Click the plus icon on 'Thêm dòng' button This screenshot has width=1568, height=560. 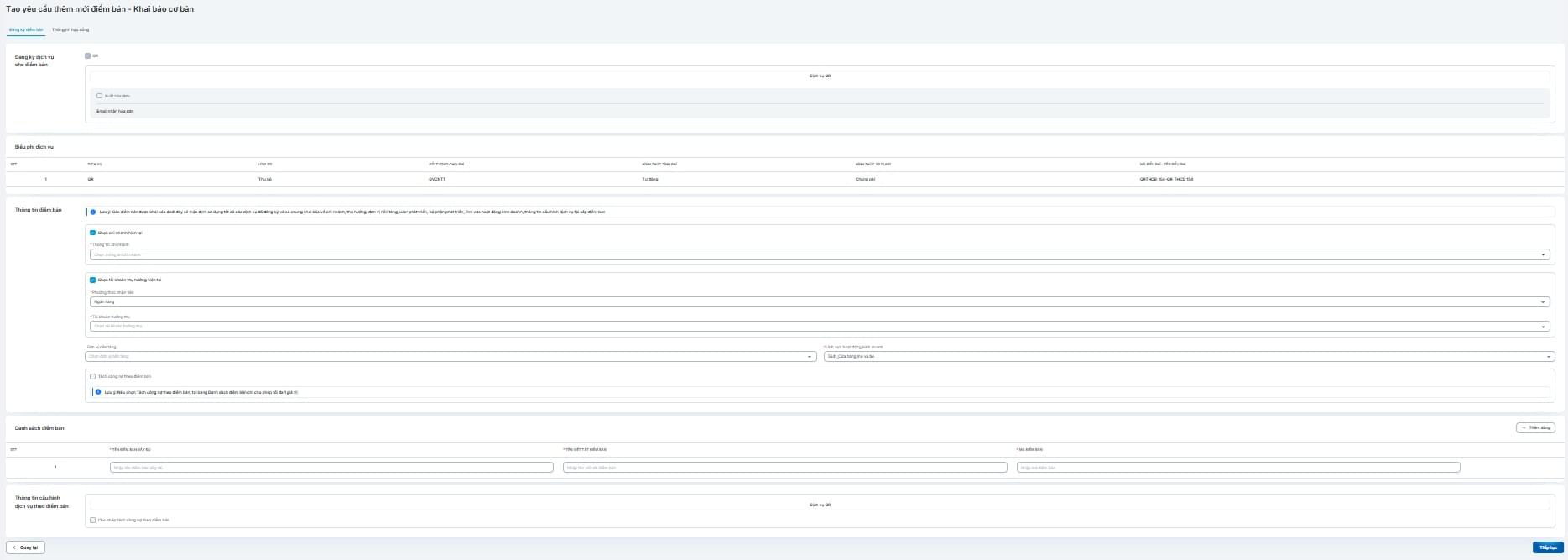pyautogui.click(x=1524, y=427)
